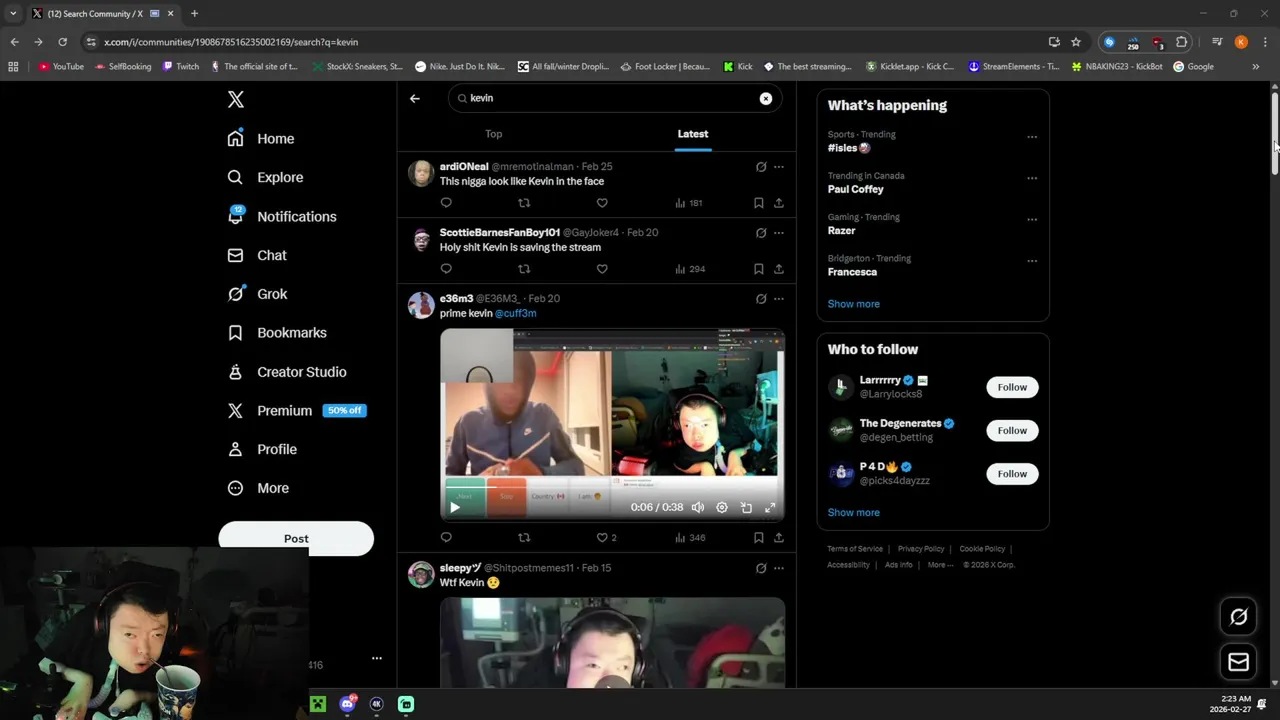Show more trending topics

[854, 304]
